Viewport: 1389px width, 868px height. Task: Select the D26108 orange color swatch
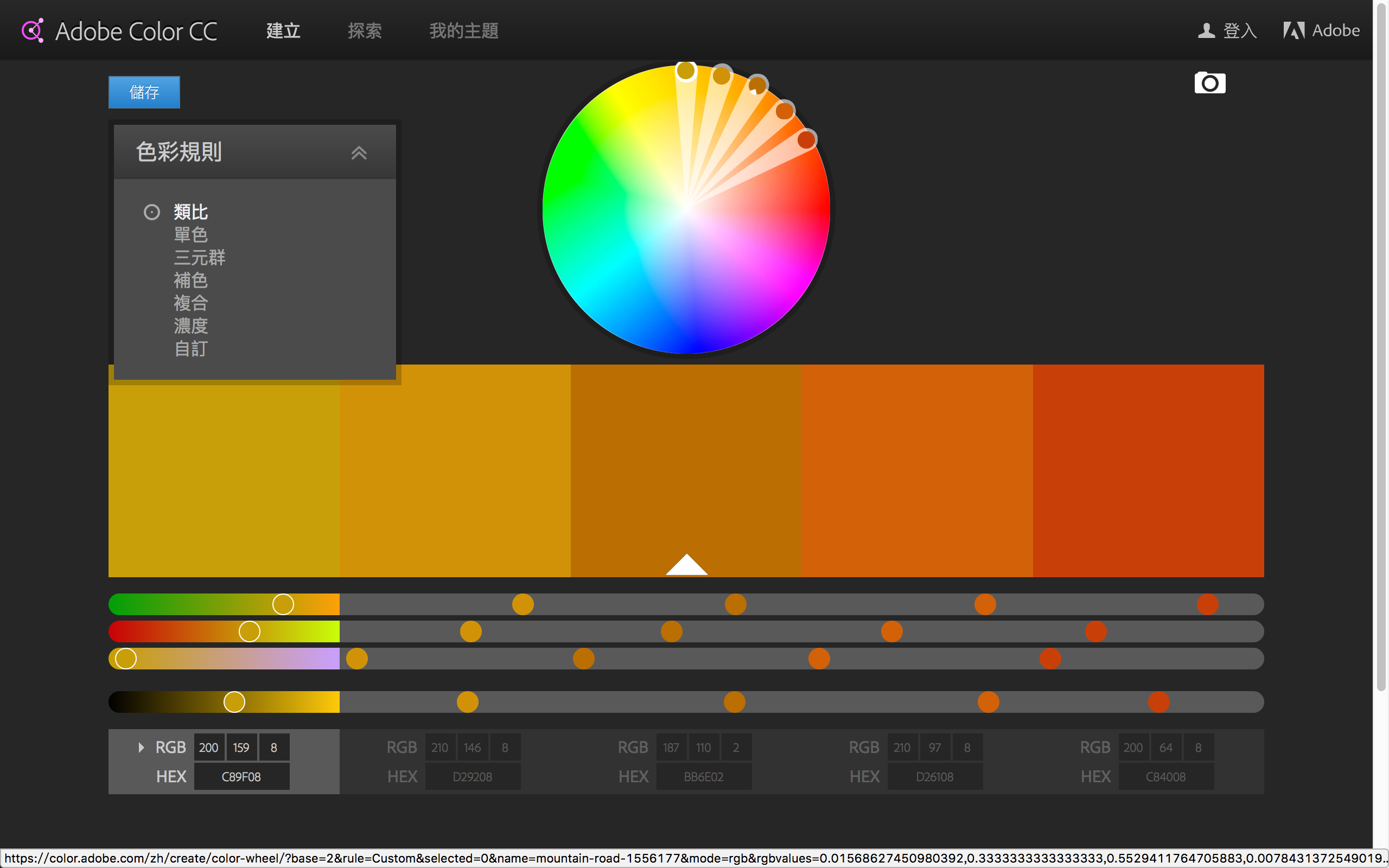[917, 471]
